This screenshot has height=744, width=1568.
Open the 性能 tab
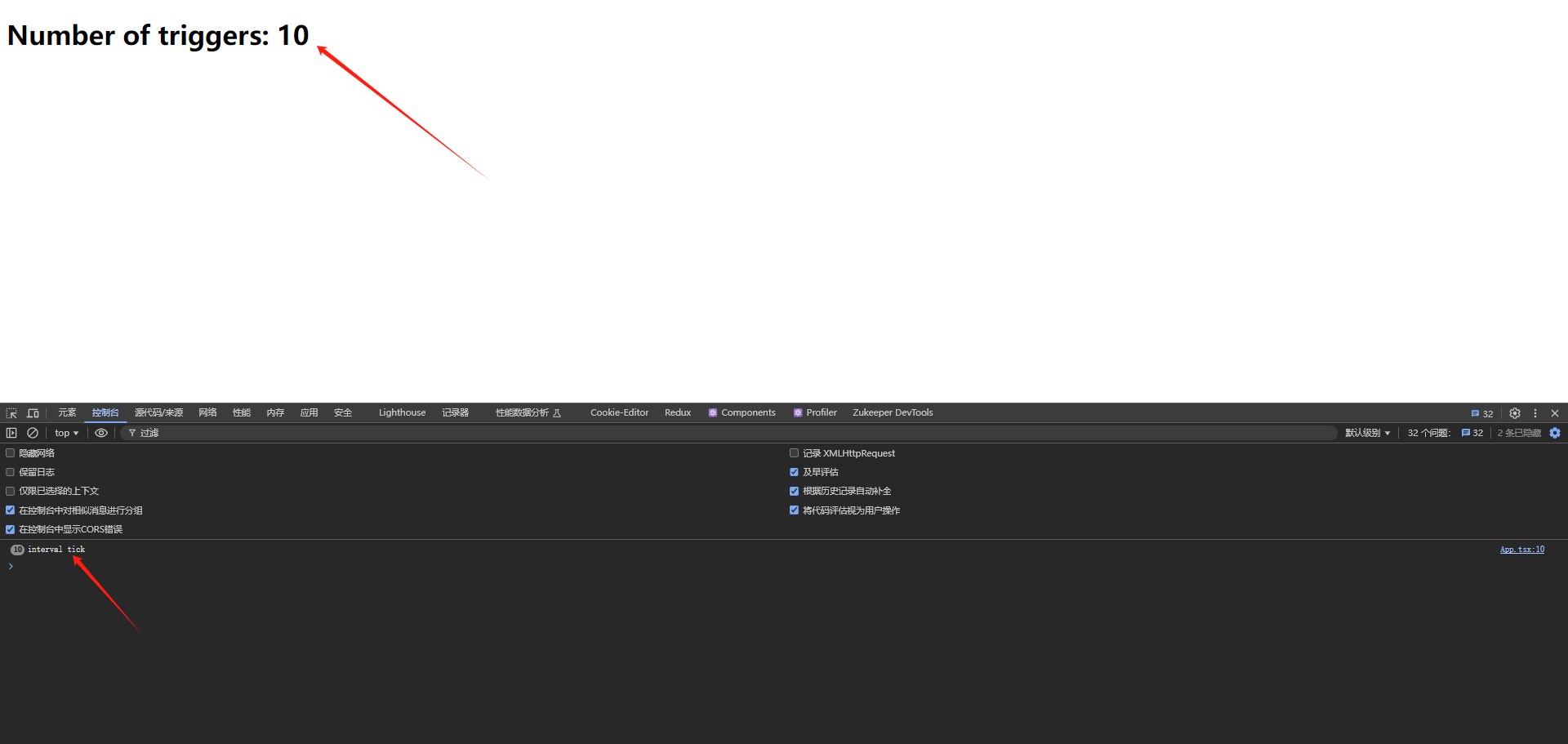click(x=242, y=412)
